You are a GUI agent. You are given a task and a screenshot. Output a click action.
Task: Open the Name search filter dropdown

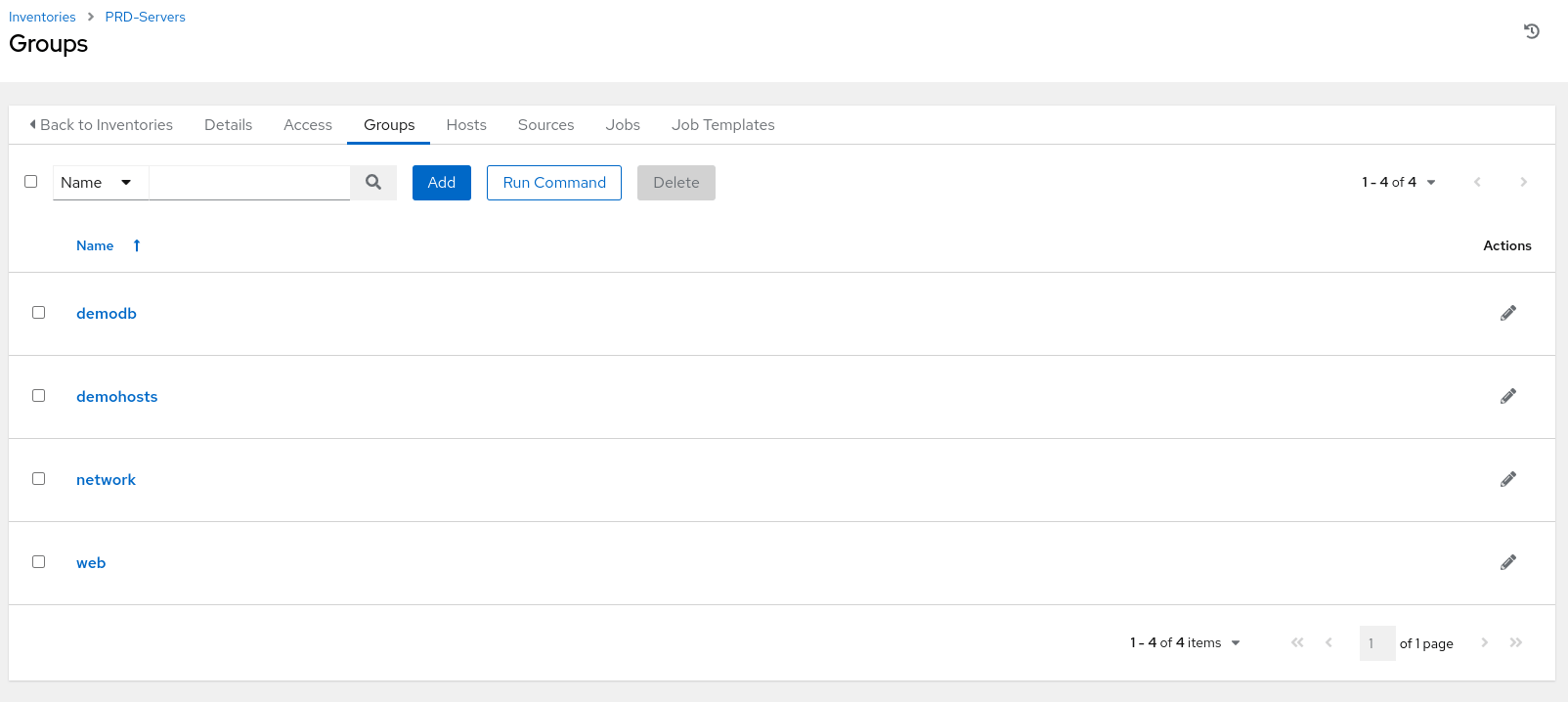click(x=98, y=183)
